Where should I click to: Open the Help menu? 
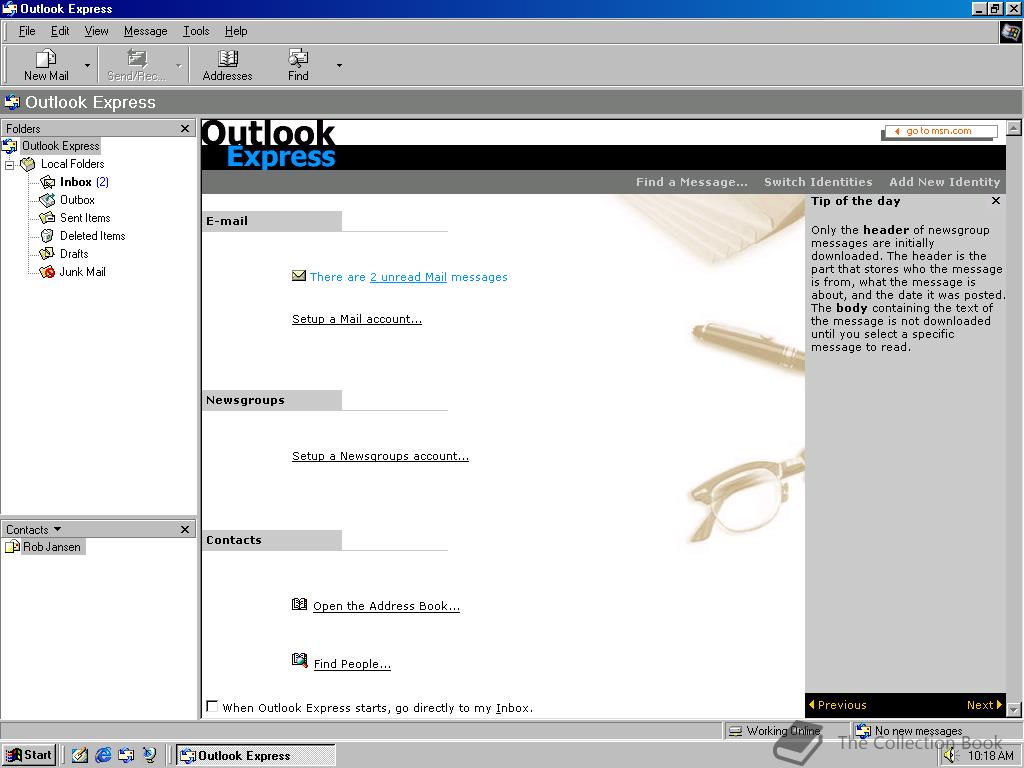[236, 31]
